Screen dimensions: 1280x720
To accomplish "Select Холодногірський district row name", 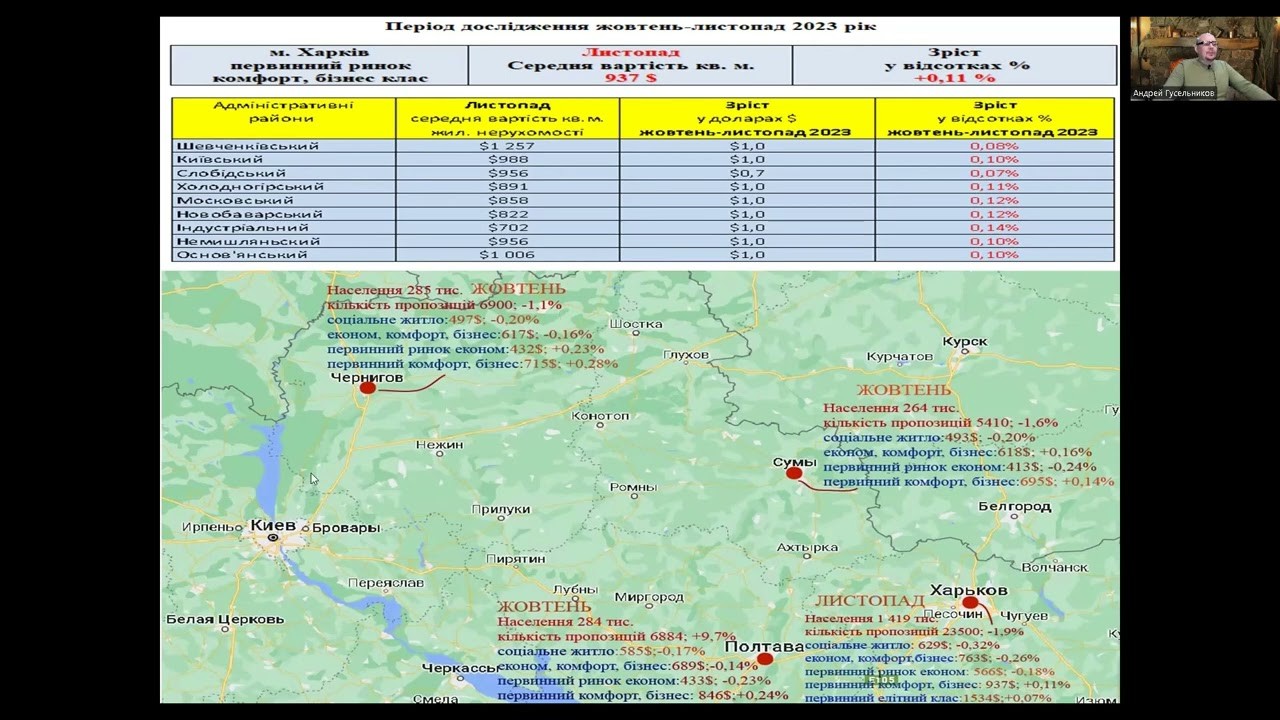I will pyautogui.click(x=250, y=187).
